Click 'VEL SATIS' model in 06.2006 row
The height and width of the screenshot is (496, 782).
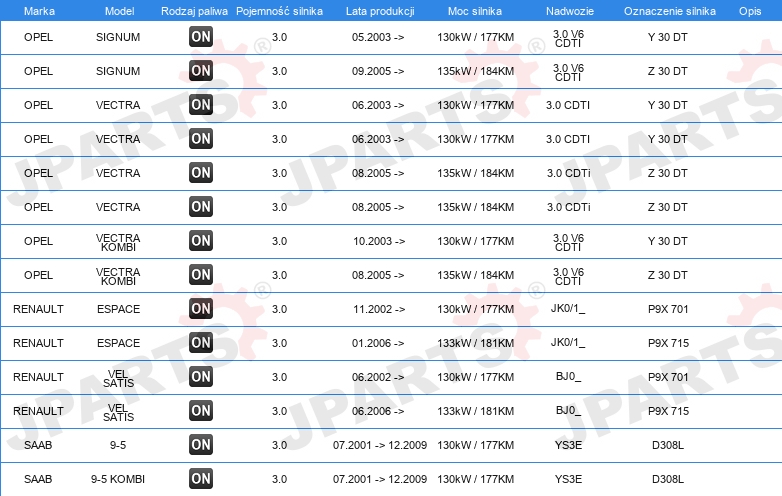click(x=118, y=412)
